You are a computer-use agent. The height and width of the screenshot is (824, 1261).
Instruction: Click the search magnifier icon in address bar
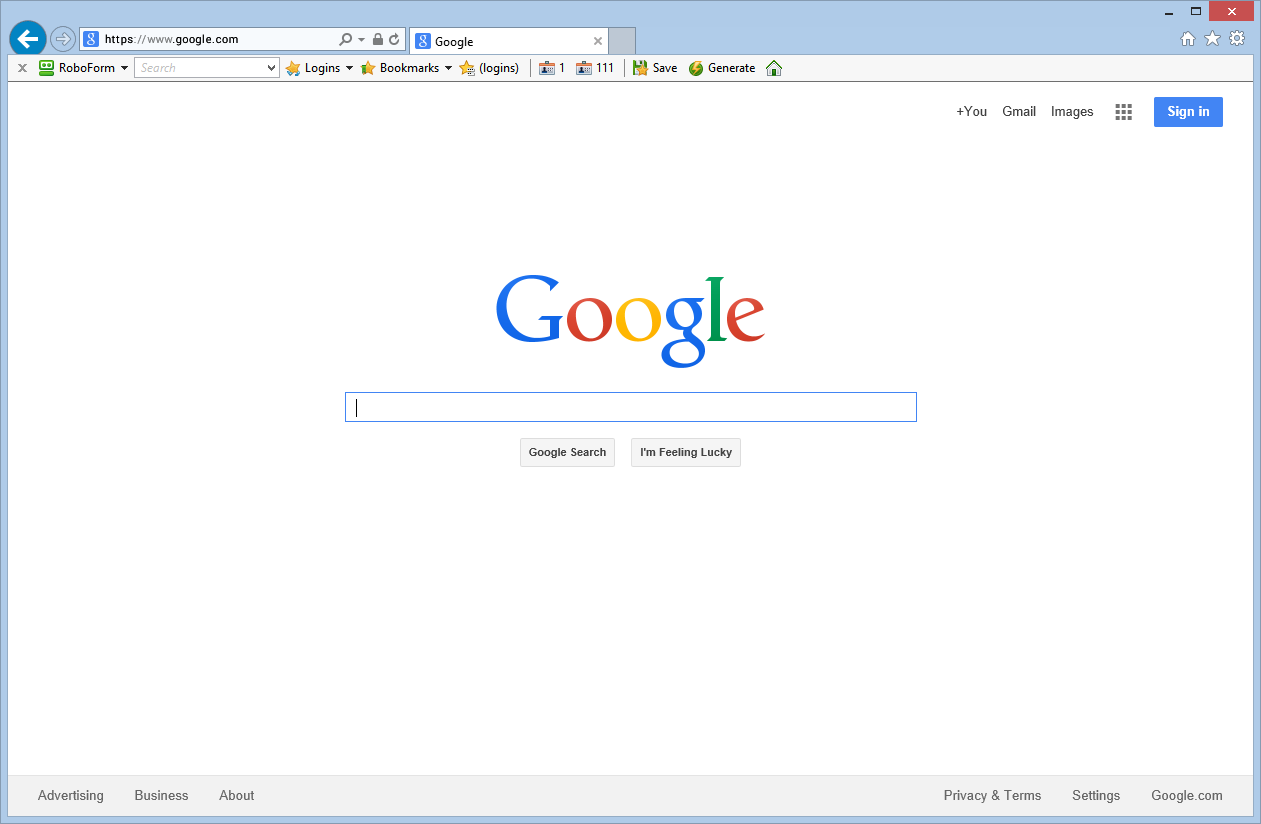coord(346,40)
